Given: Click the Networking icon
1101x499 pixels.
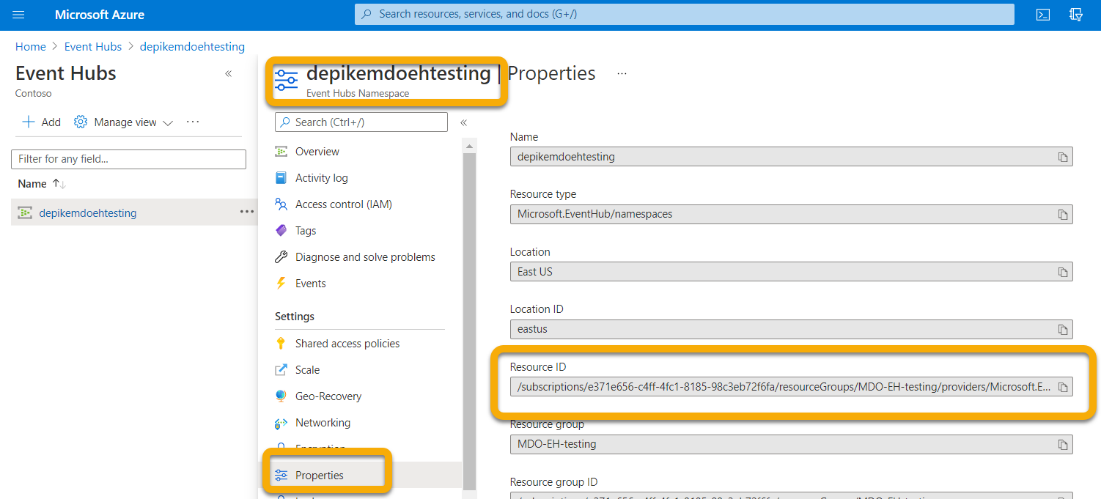Looking at the screenshot, I should [282, 423].
